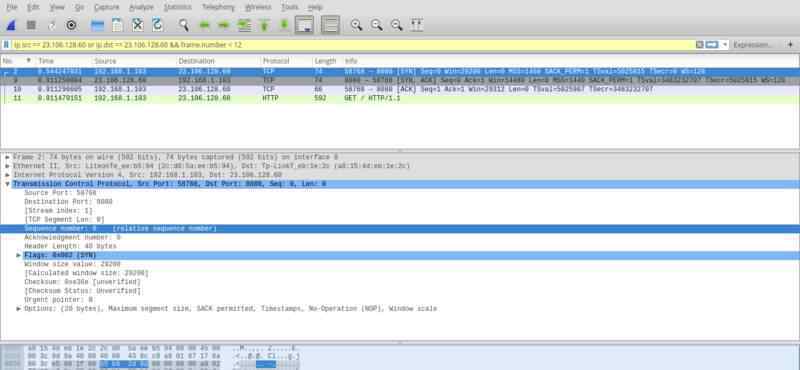Open the Edit menu
The height and width of the screenshot is (370, 800).
click(33, 7)
